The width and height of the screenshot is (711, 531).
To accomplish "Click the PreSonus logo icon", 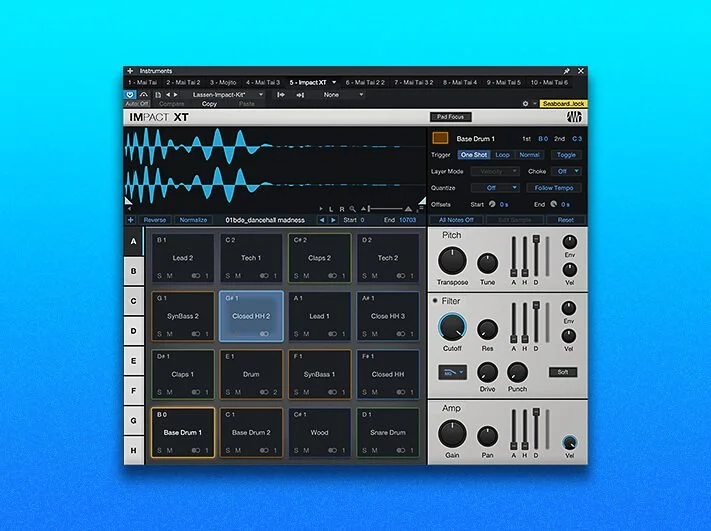I will pyautogui.click(x=574, y=117).
